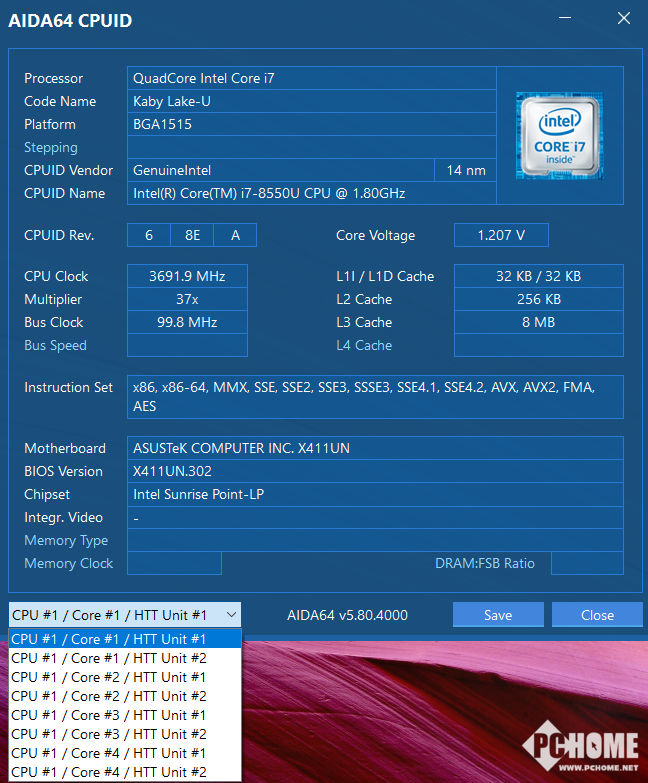
Task: Close window with the X icon
Action: coord(624,18)
